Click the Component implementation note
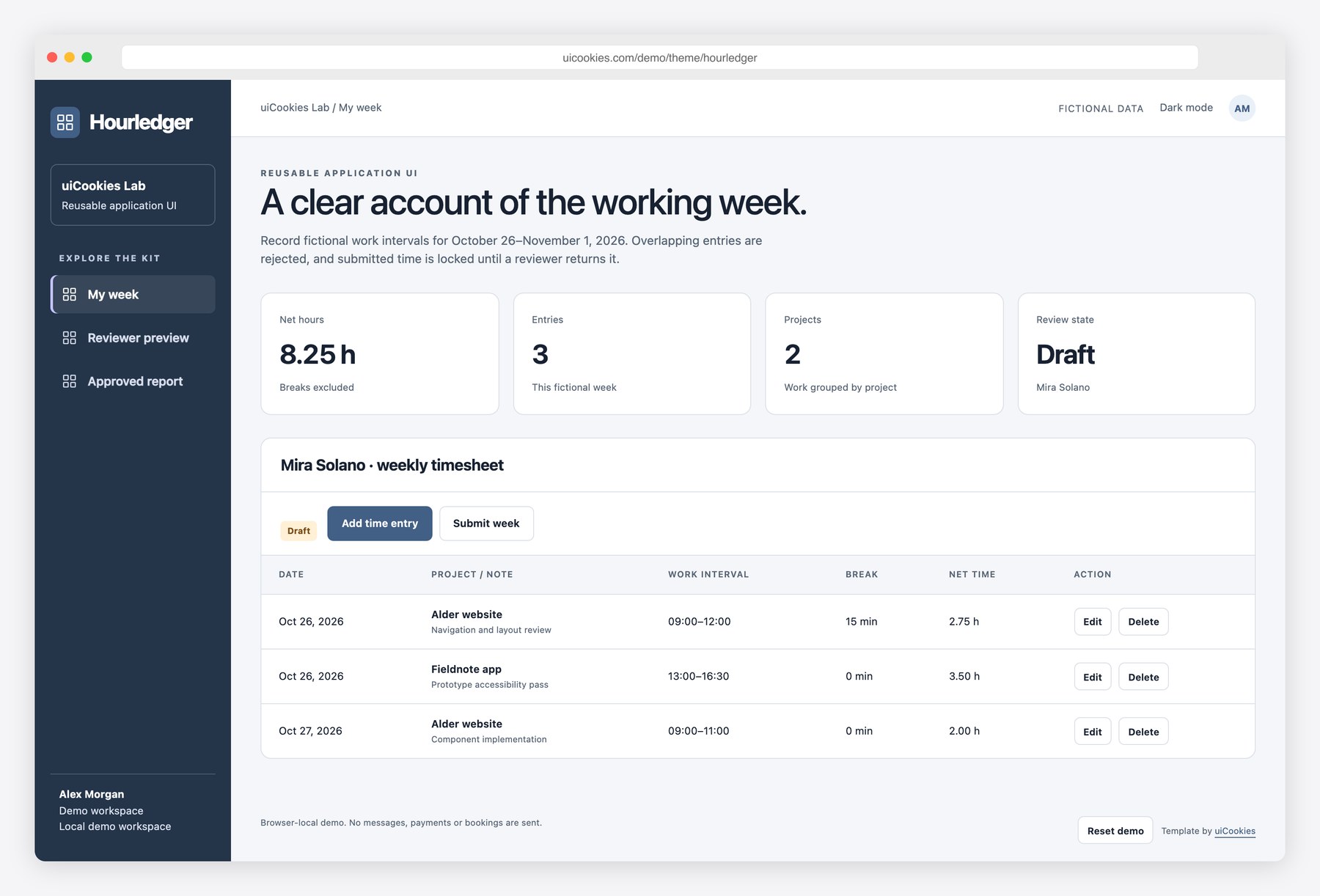The height and width of the screenshot is (896, 1320). tap(489, 739)
